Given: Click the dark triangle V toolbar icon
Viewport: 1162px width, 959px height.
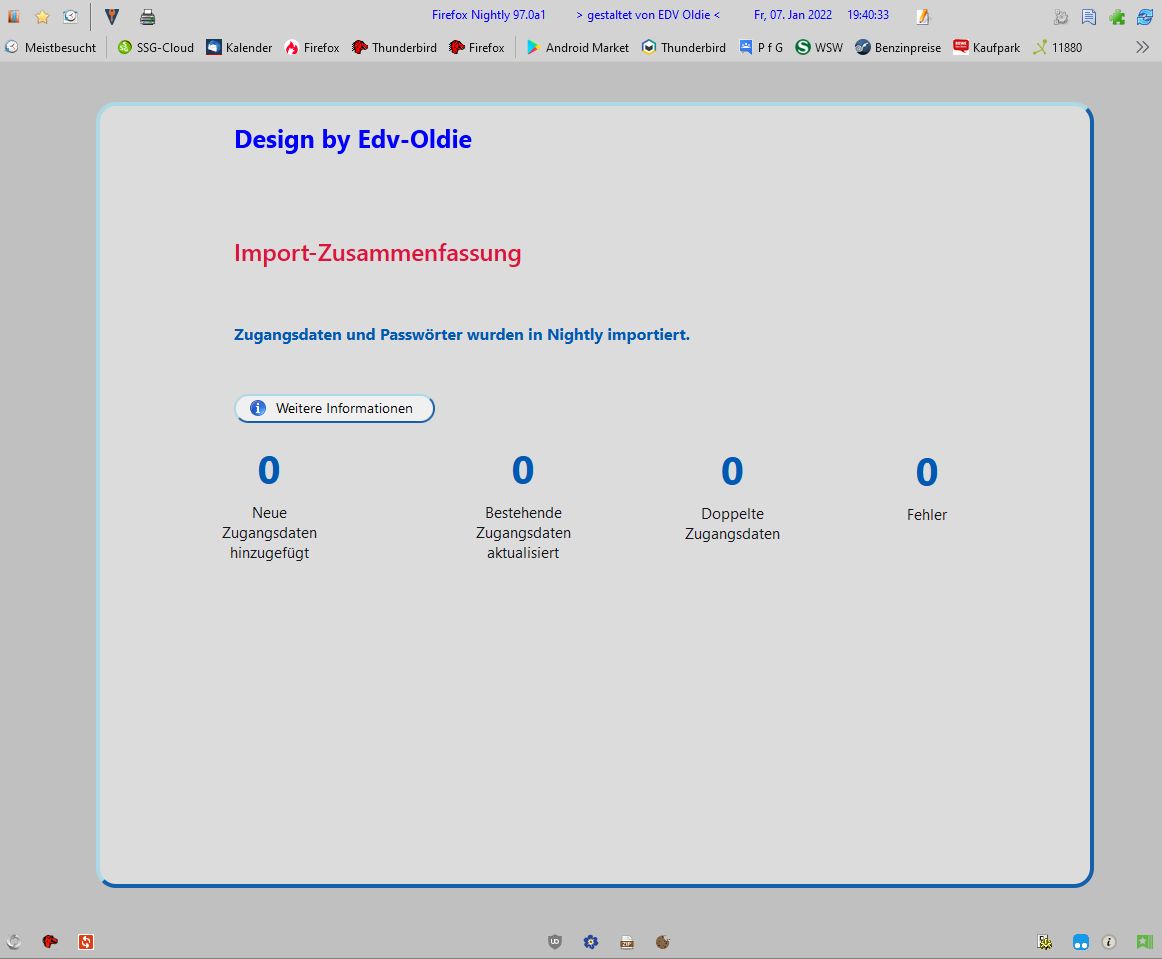Looking at the screenshot, I should 112,16.
